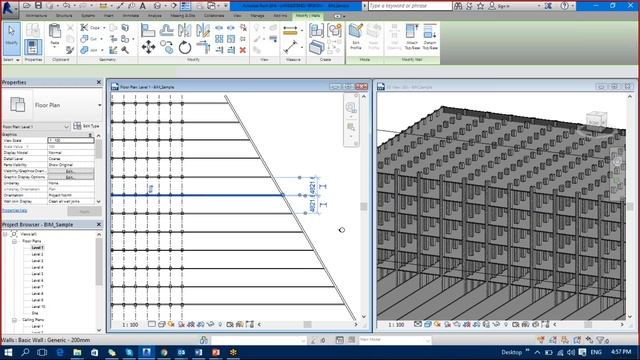Viewport: 640px width, 360px height.
Task: Collapse the Floor Plans tree node
Action: 14,241
